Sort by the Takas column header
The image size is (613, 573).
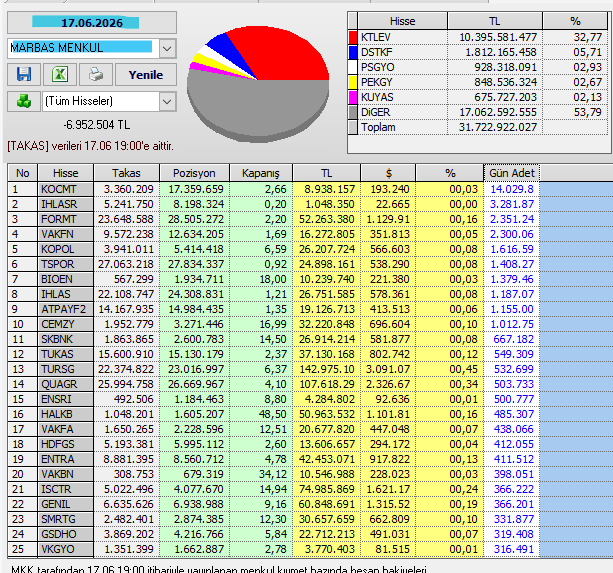(x=126, y=173)
